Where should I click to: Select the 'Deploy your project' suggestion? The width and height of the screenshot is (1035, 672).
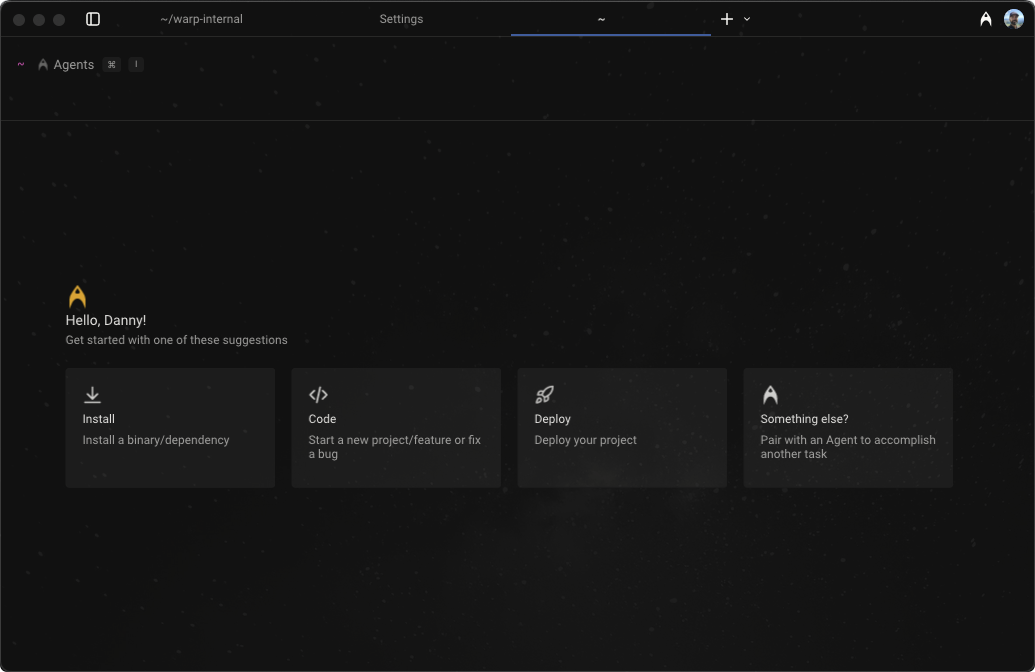(585, 440)
